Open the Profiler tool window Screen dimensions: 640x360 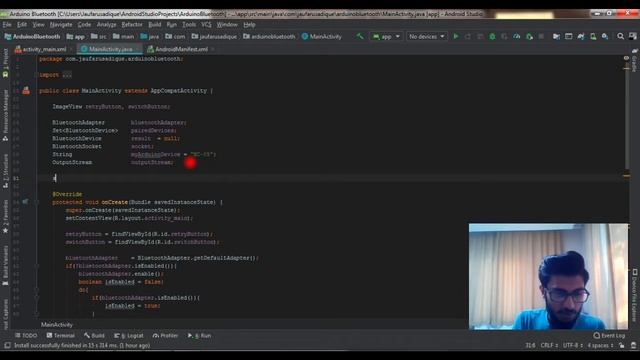165,336
